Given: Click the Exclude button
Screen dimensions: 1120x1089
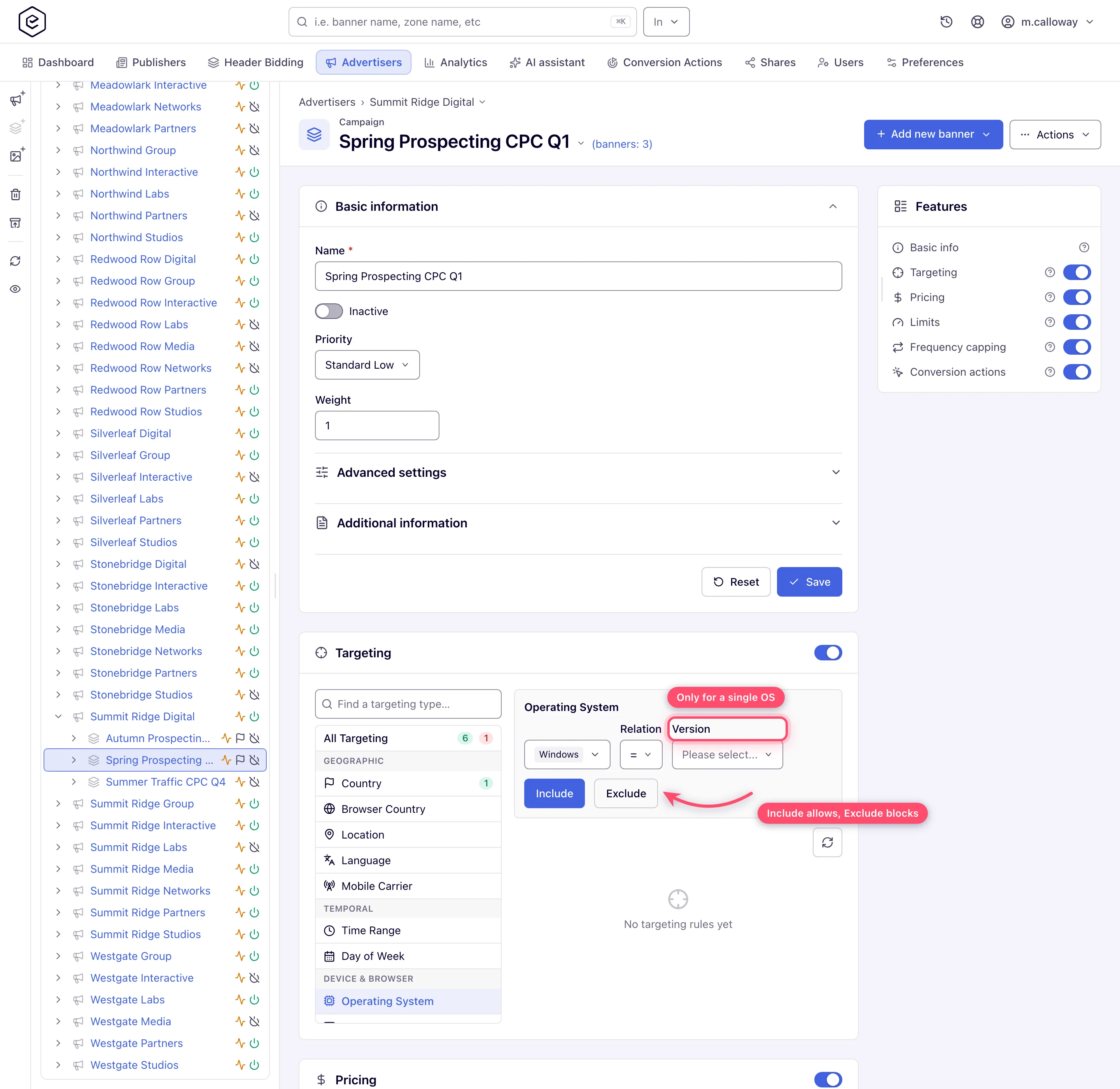Looking at the screenshot, I should pyautogui.click(x=626, y=793).
